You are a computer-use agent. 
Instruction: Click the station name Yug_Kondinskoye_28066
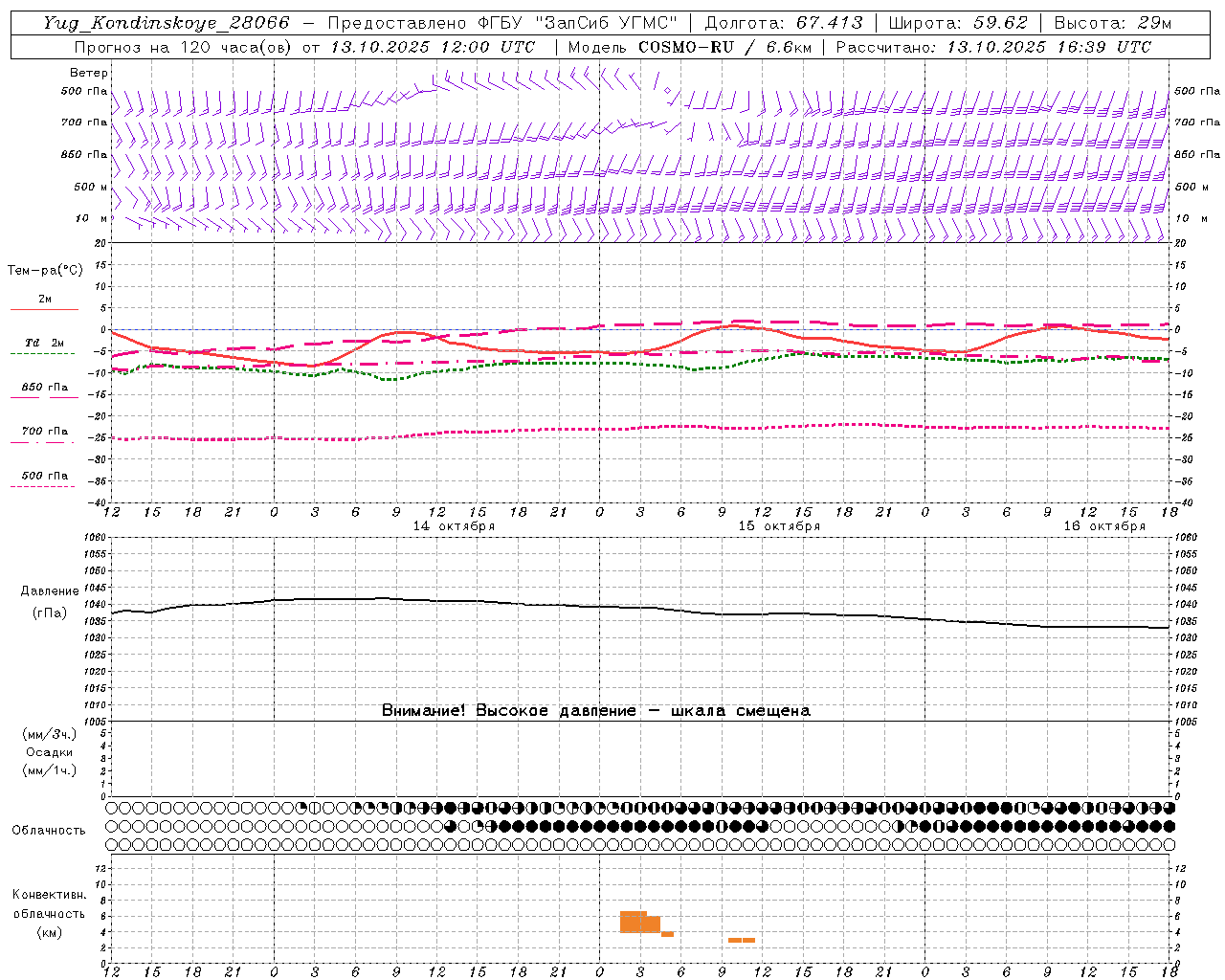(x=166, y=22)
